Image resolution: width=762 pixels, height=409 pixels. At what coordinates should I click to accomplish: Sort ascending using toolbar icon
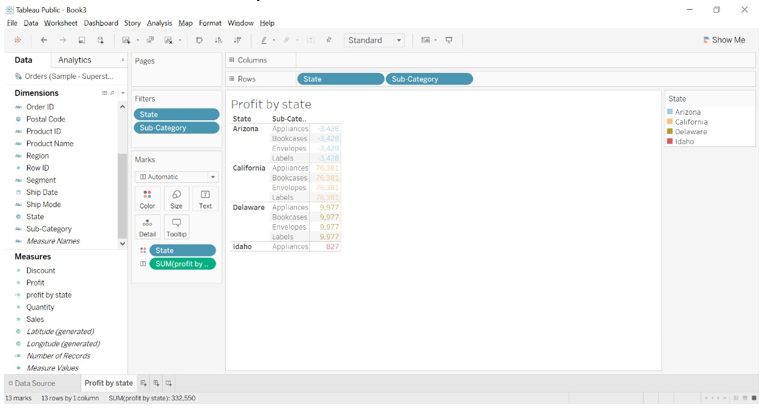218,40
